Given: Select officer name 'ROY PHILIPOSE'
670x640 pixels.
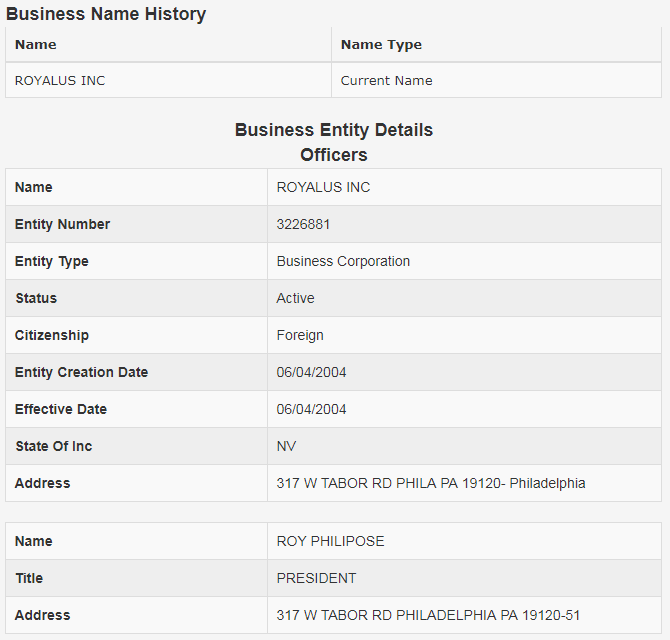Looking at the screenshot, I should click(330, 541).
